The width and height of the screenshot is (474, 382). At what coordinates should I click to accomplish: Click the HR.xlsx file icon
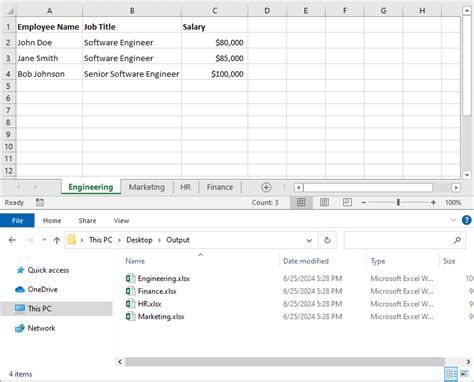[x=130, y=304]
